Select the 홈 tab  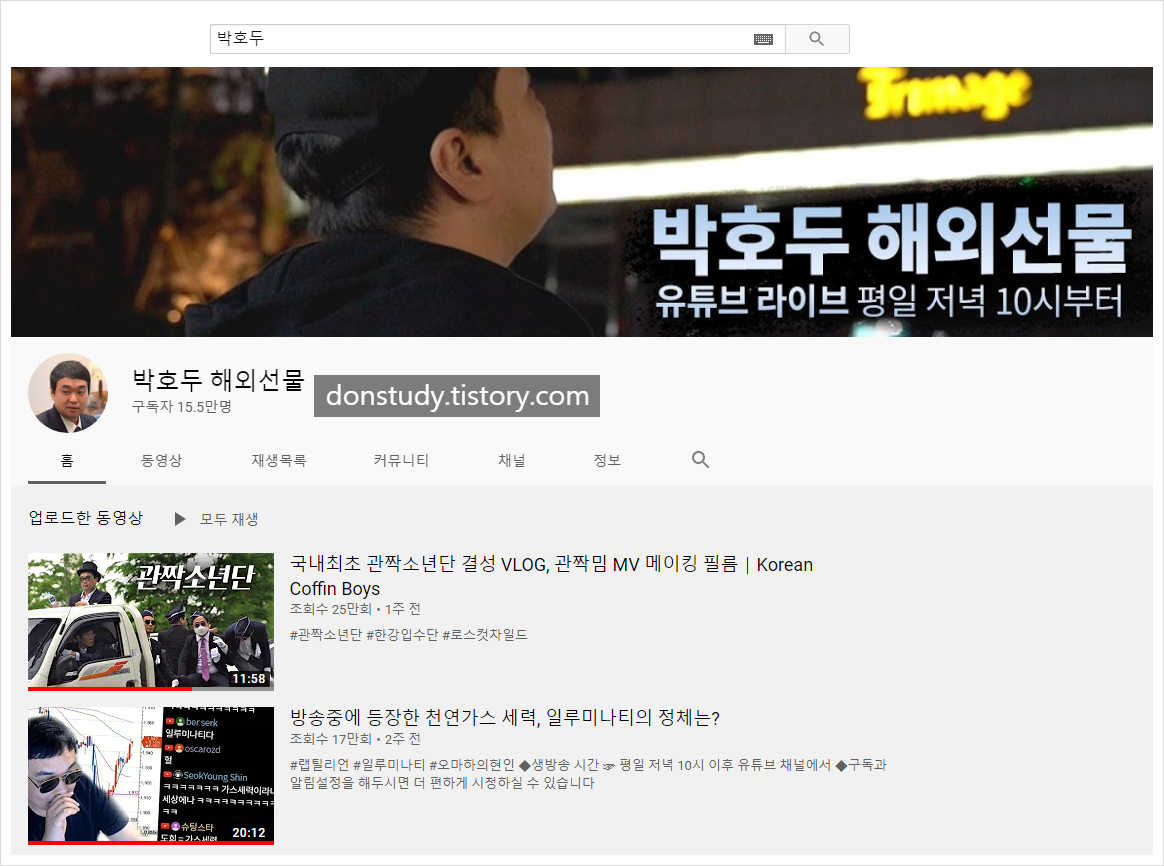pos(67,461)
